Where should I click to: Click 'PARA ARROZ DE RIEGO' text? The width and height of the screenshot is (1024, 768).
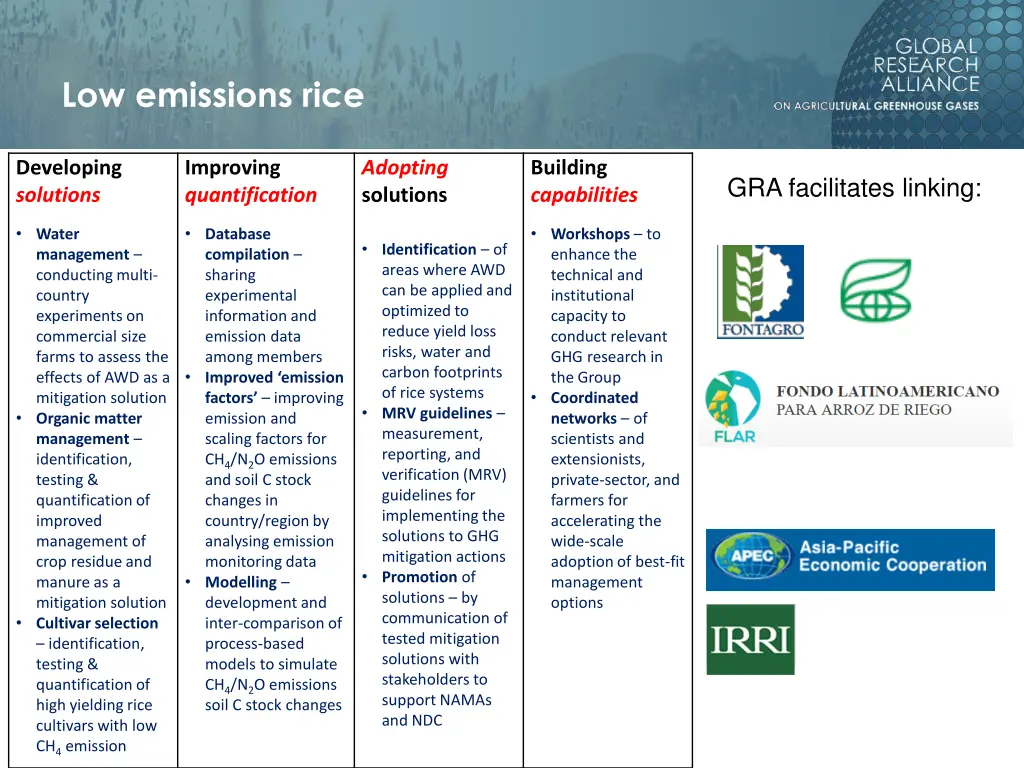coord(863,409)
